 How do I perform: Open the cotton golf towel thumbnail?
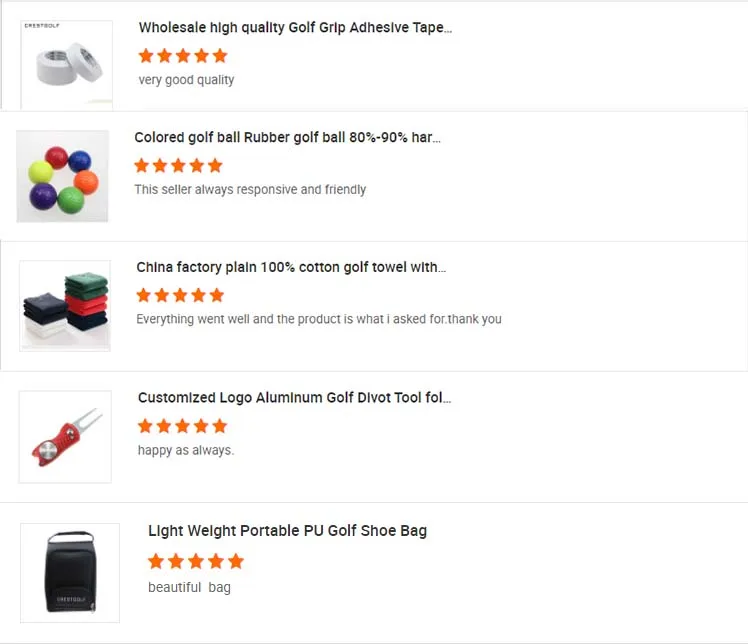click(x=65, y=306)
